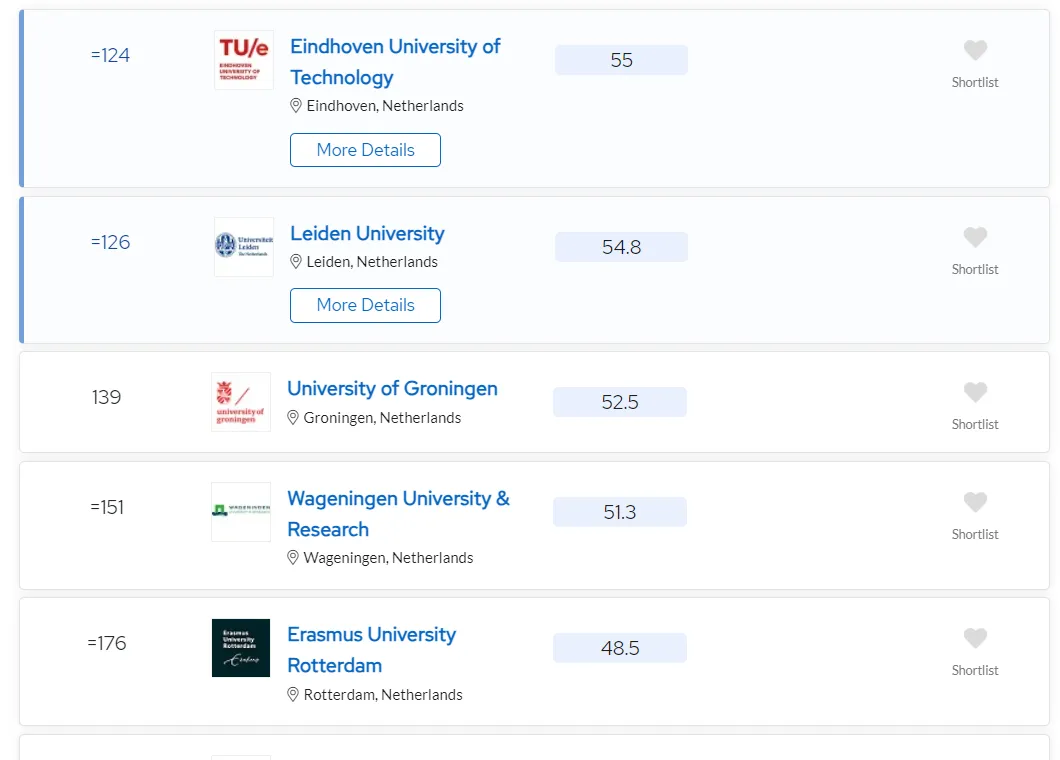Click the Leiden University logo
Viewport: 1060px width, 760px height.
(244, 247)
